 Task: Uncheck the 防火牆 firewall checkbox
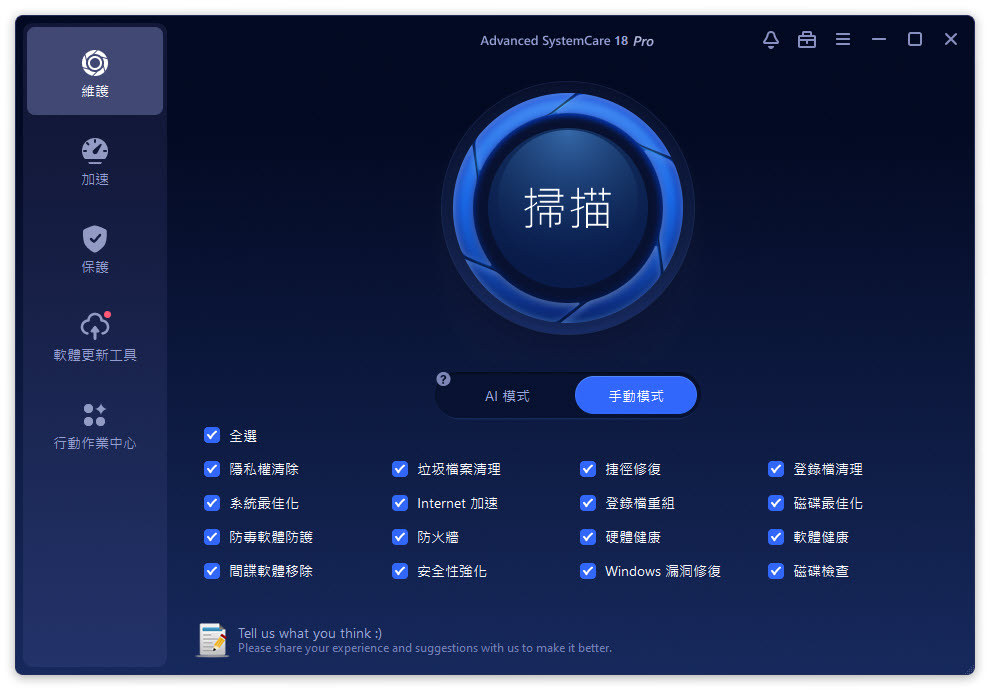(x=400, y=537)
